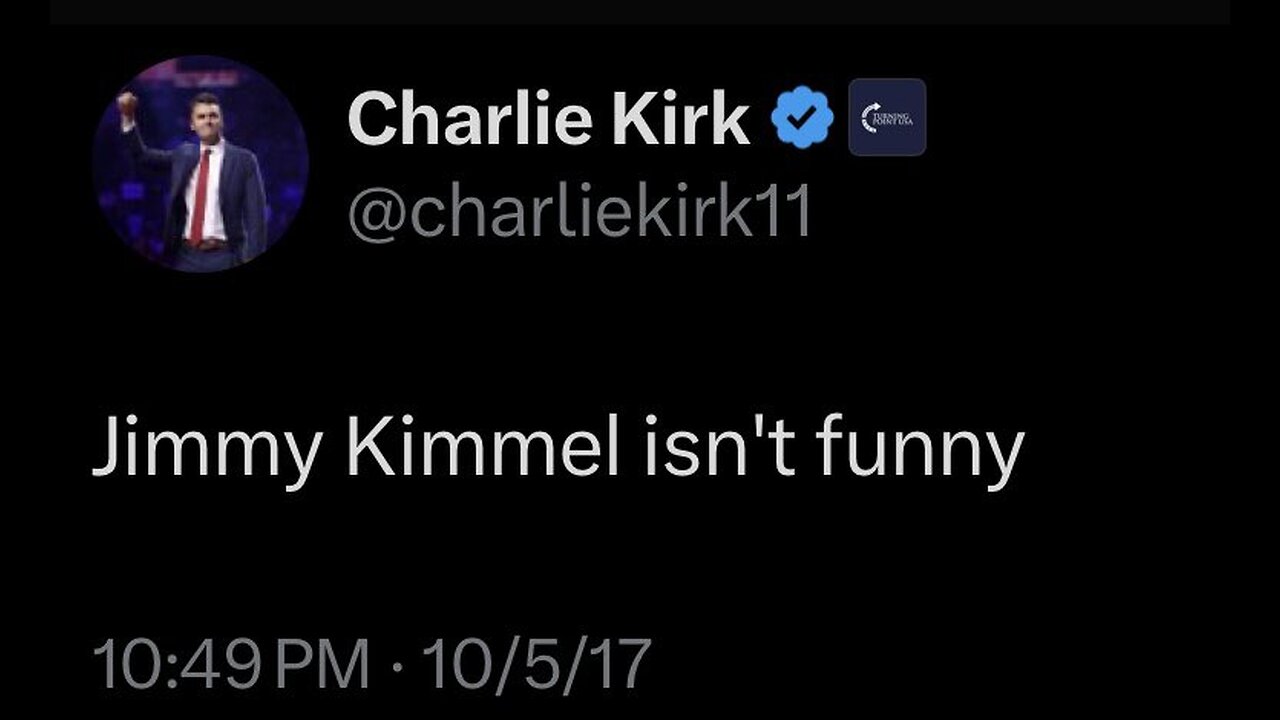Click the 10/5/17 post date
Screen dimensions: 1280x720
coord(536,663)
